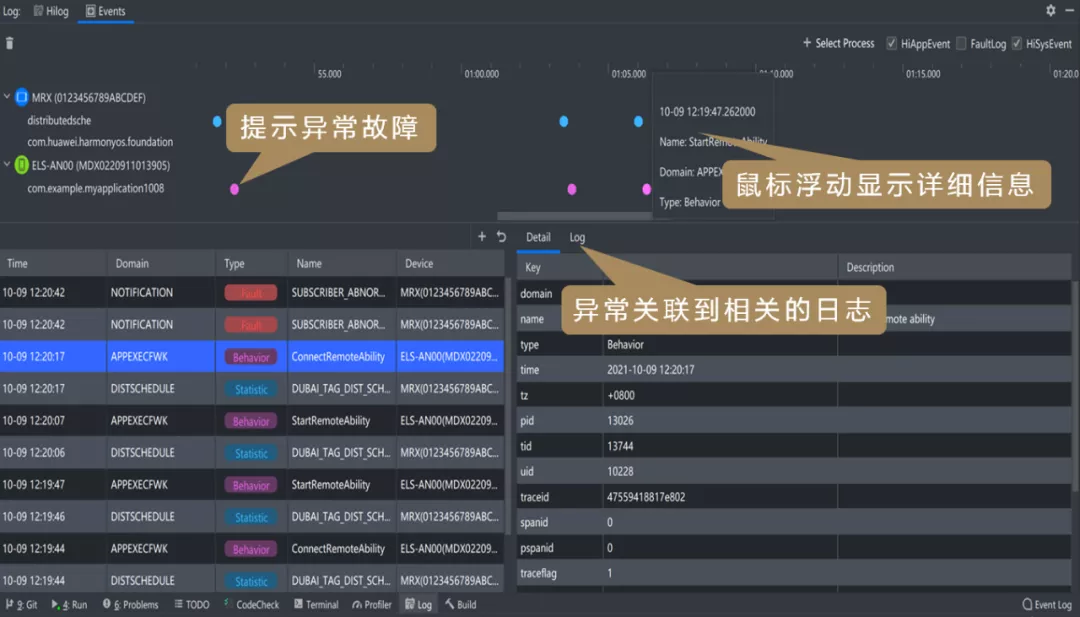Select the StartRemoteAbility 12:19:47 row
Viewport: 1080px width, 617px height.
click(x=252, y=485)
